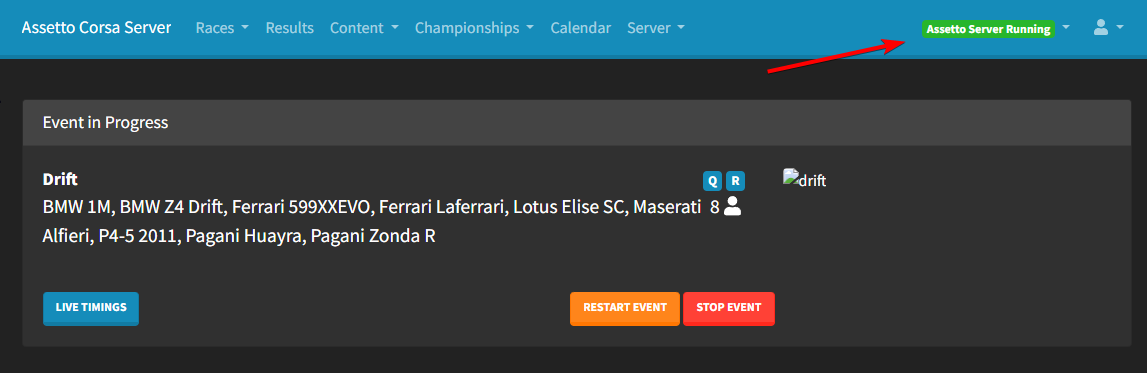Open the Content dropdown menu
Viewport: 1147px width, 373px height.
coord(364,28)
